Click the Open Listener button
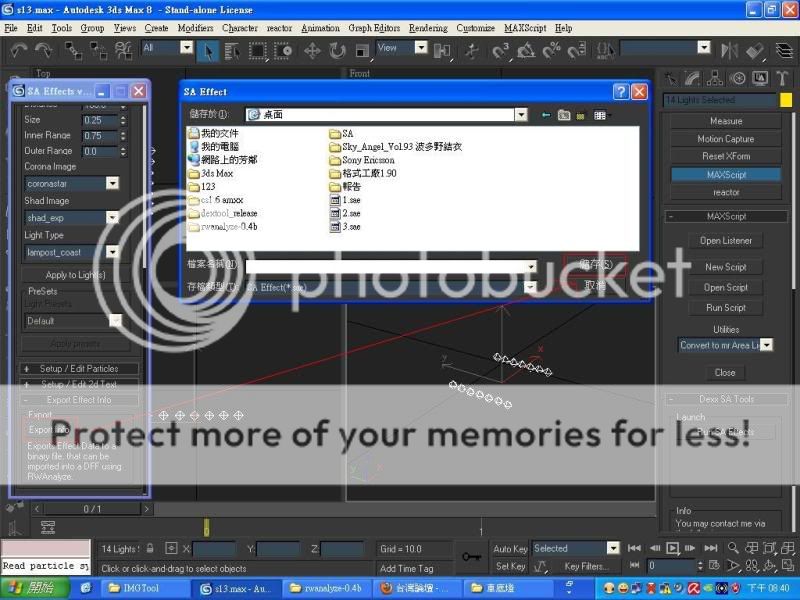 point(726,241)
